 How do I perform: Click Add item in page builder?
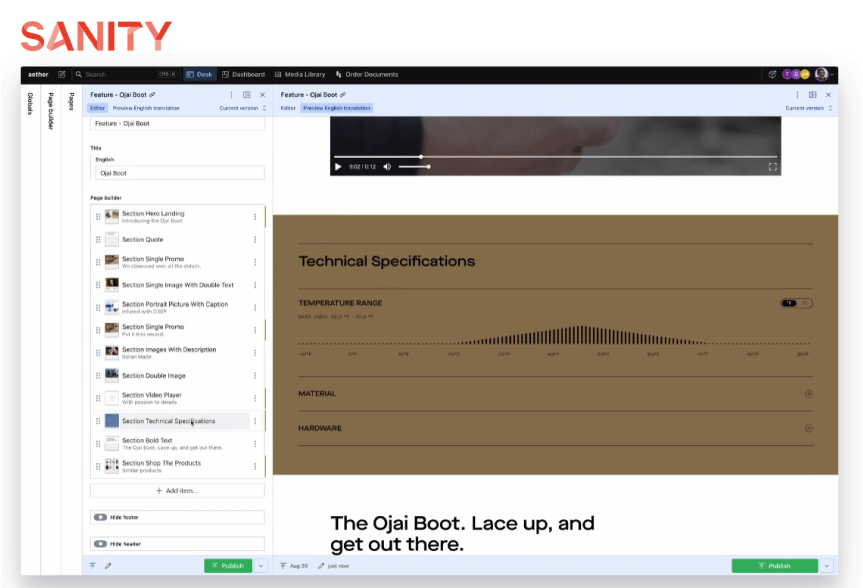pos(177,491)
